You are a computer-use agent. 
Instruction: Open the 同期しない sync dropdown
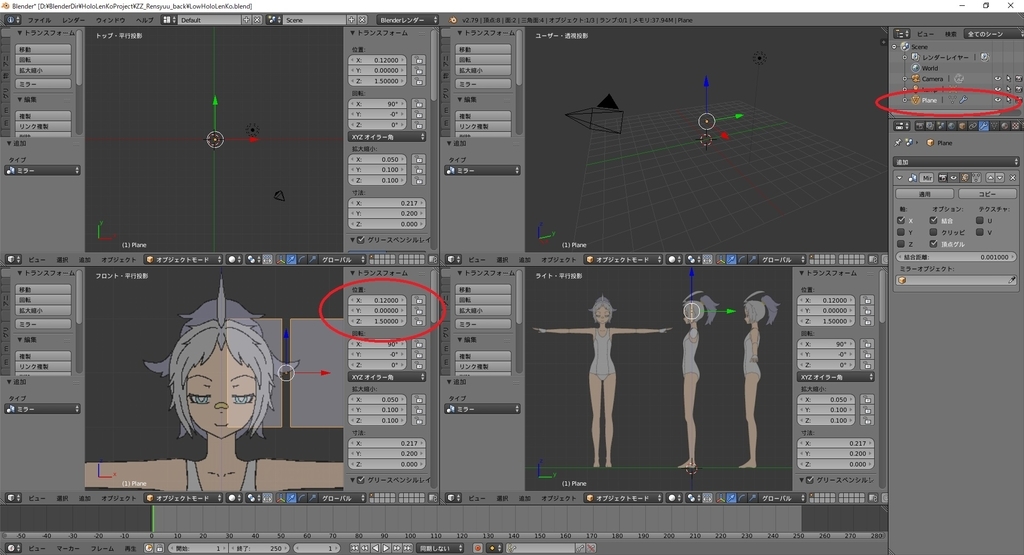click(441, 548)
